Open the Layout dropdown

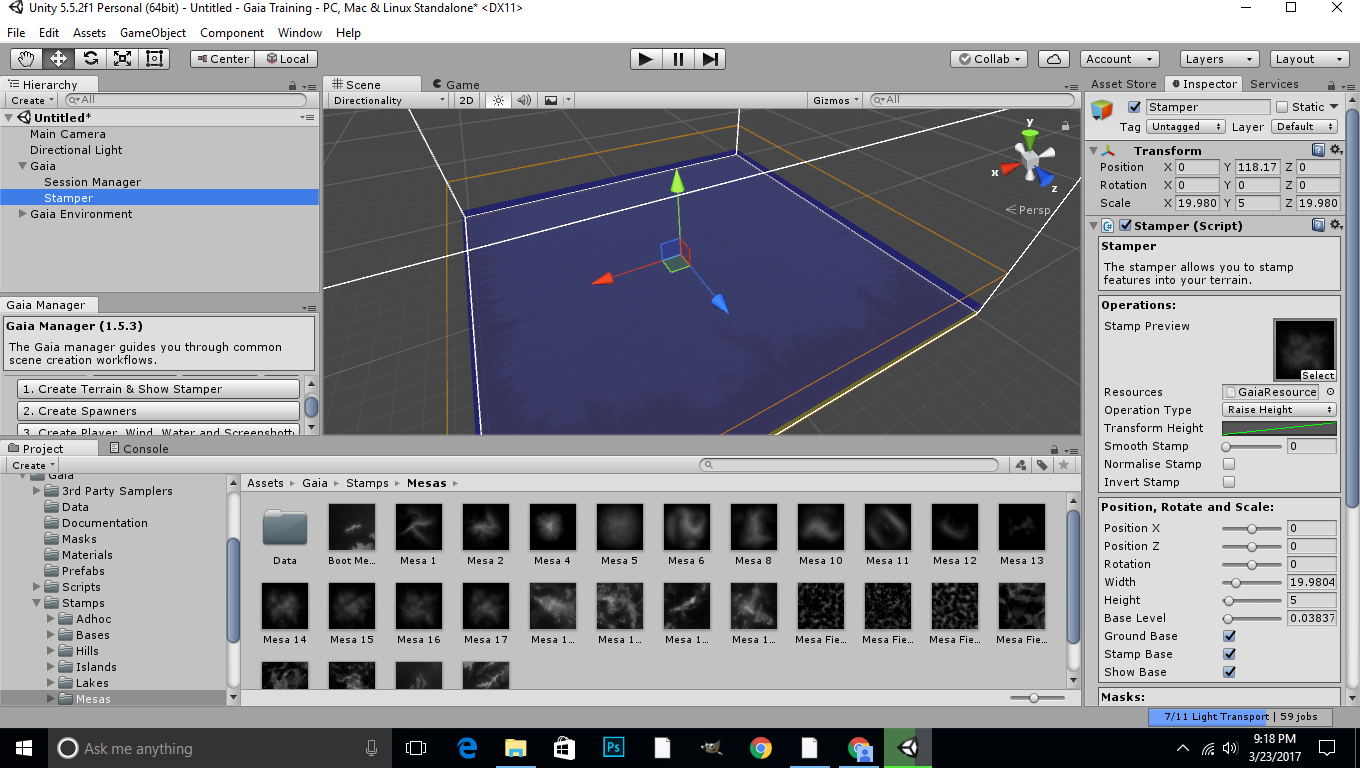[1308, 59]
